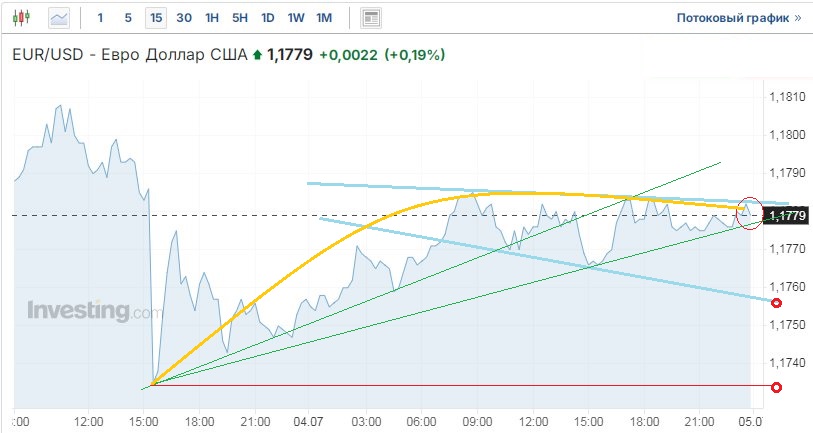Click the Investing.com watermark logo
This screenshot has width=813, height=433.
point(93,310)
